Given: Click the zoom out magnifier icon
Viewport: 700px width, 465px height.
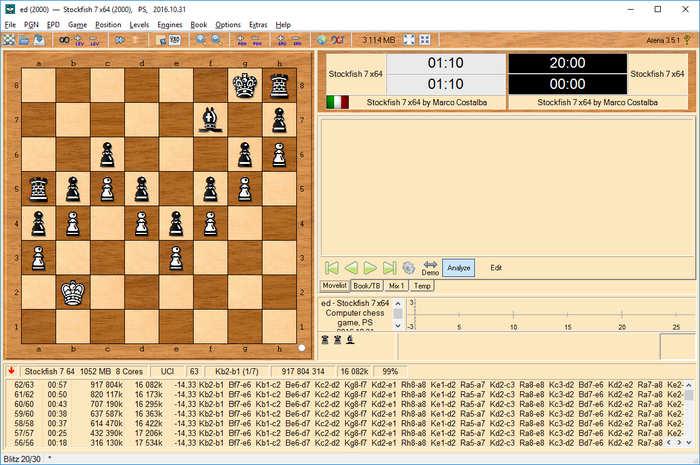Looking at the screenshot, I should (216, 39).
